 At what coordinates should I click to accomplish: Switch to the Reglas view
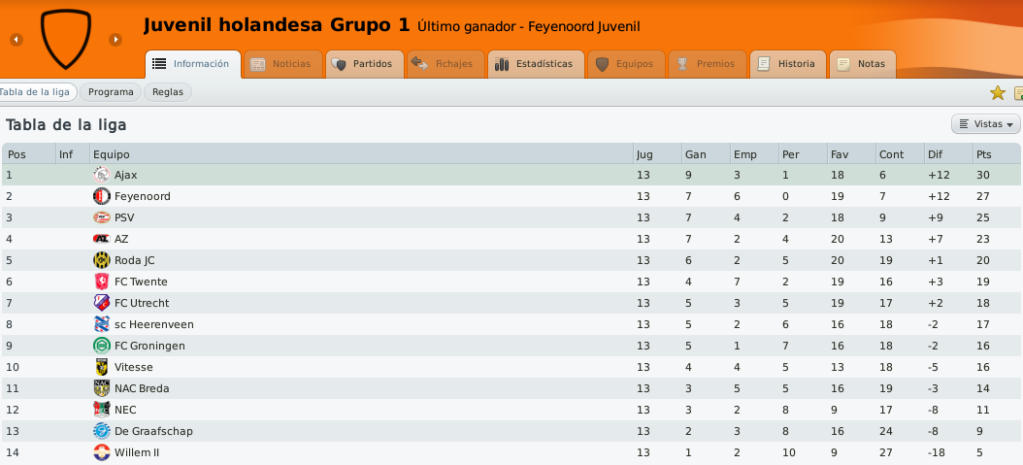(168, 92)
